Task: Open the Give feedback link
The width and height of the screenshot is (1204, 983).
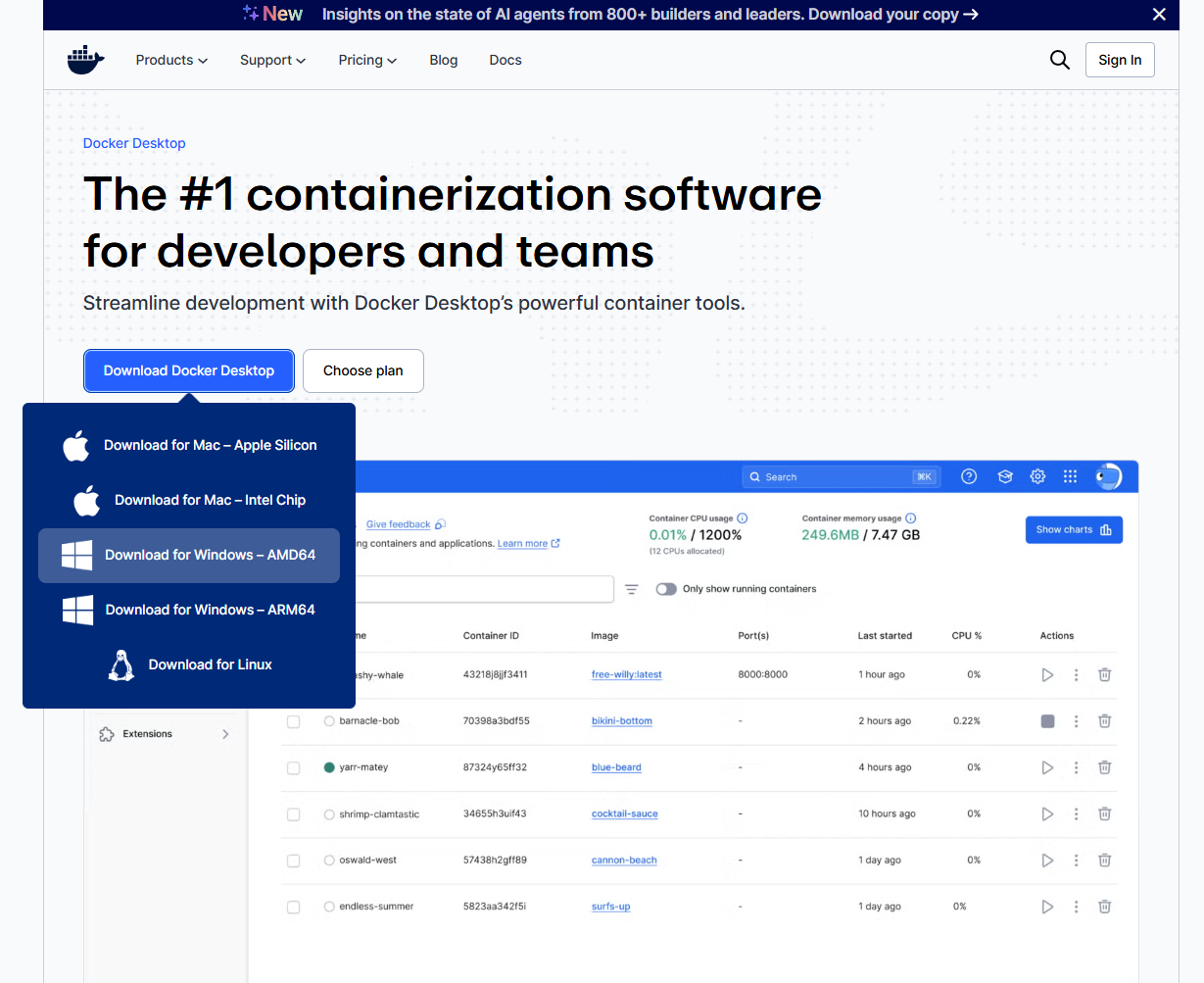Action: pos(406,524)
